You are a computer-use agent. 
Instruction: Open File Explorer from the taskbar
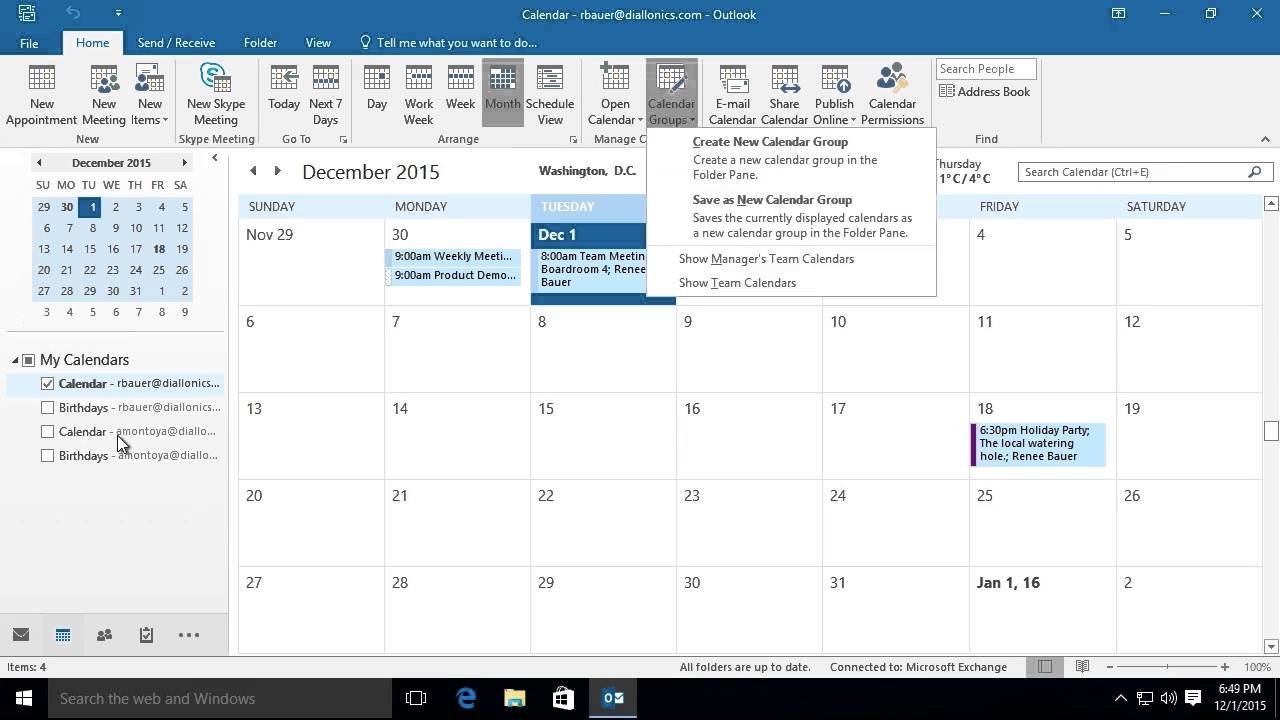coord(515,698)
